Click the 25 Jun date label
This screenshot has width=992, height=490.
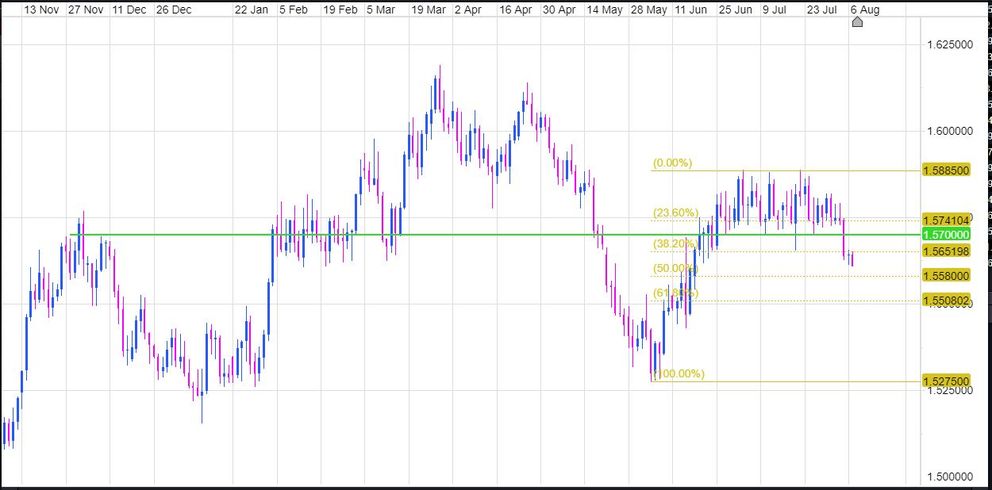coord(735,10)
